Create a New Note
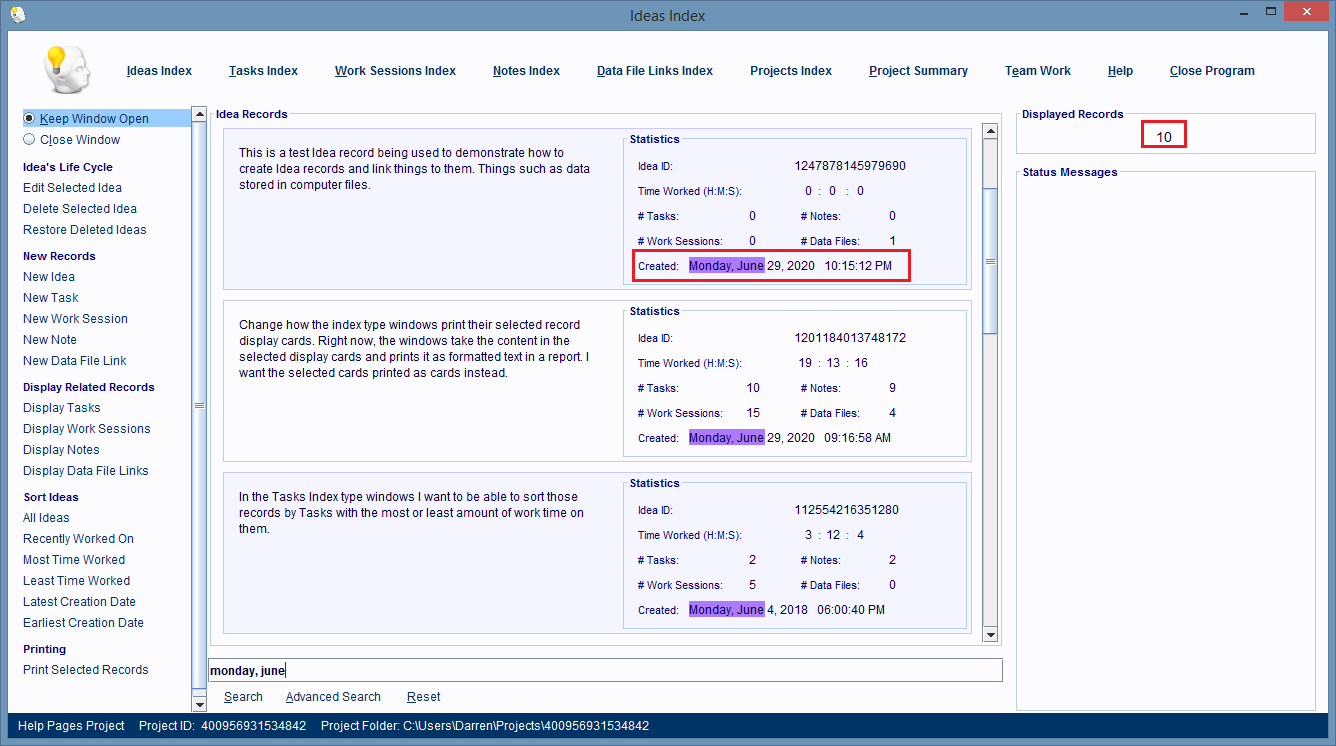1336x746 pixels. tap(50, 340)
